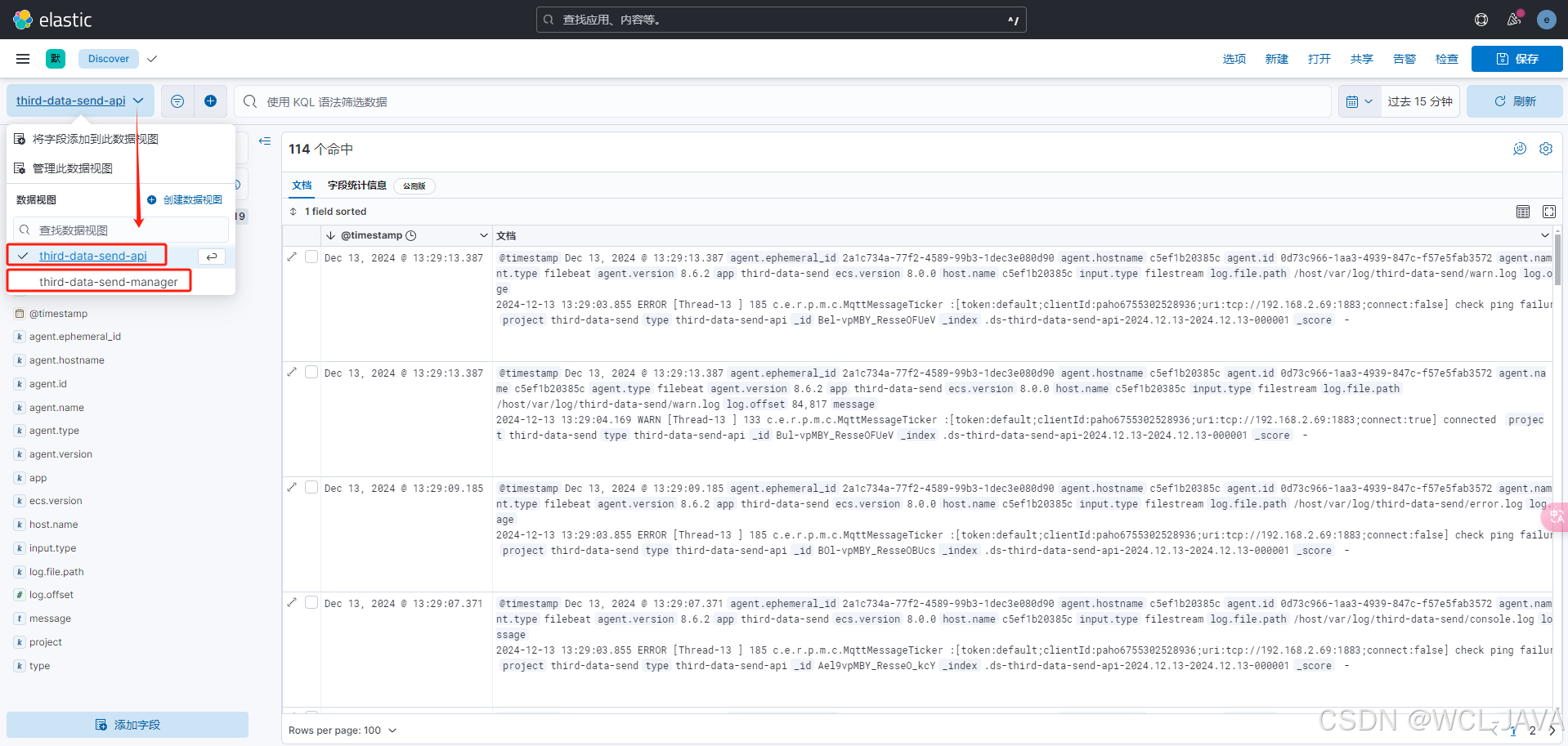Click 创建数据视图 link
Screen dimensions: 1568x746
point(185,200)
